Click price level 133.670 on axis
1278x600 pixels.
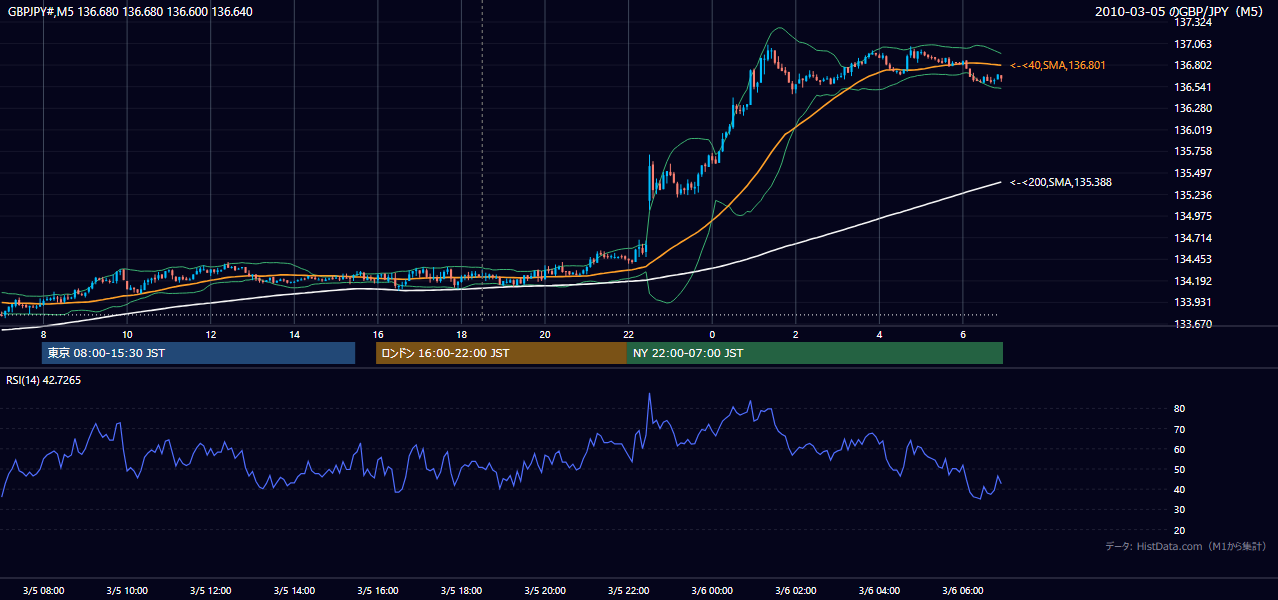tap(1193, 324)
